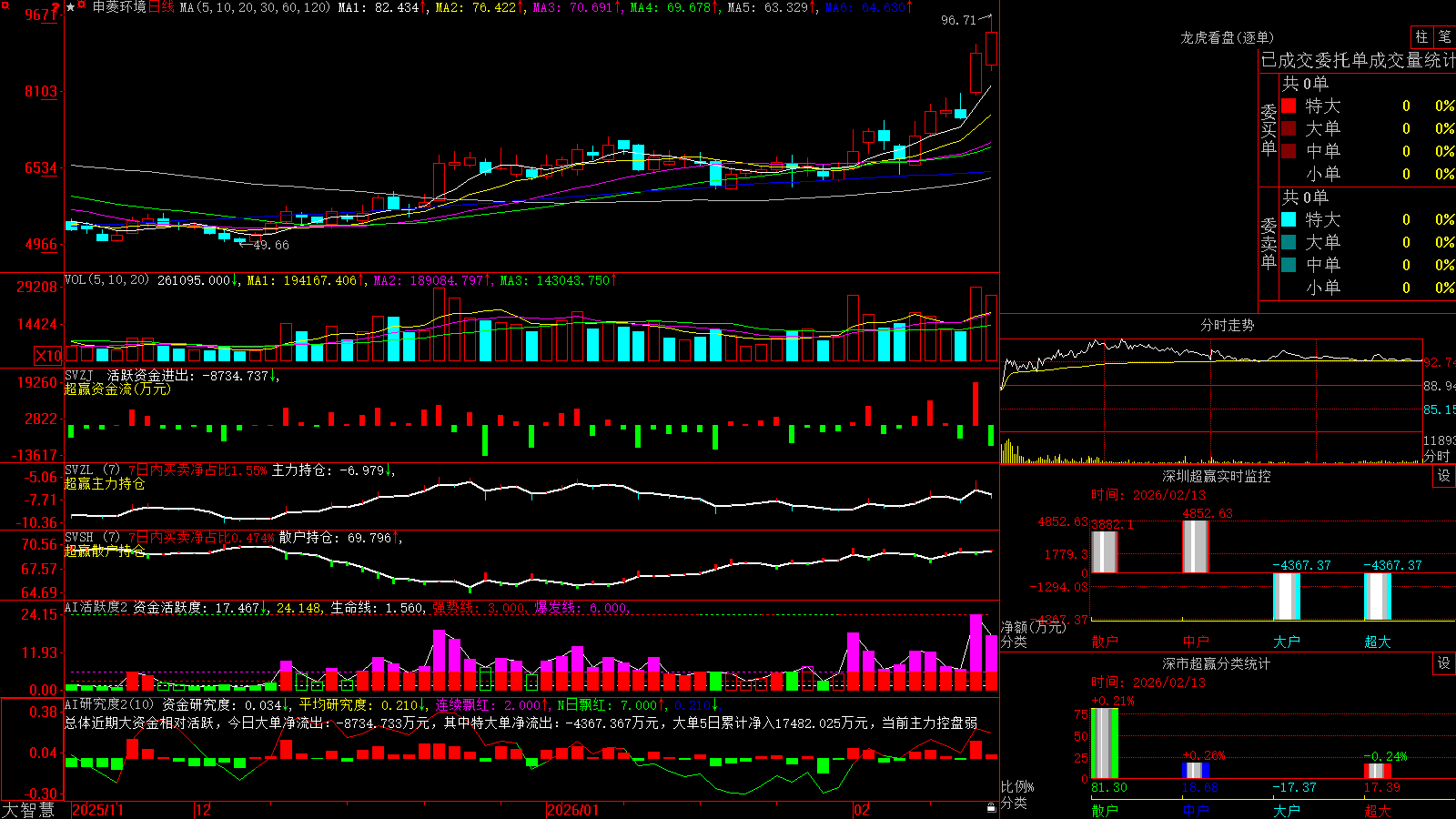This screenshot has height=819, width=1456.
Task: Click the 申菱环境 stock name
Action: point(119,7)
